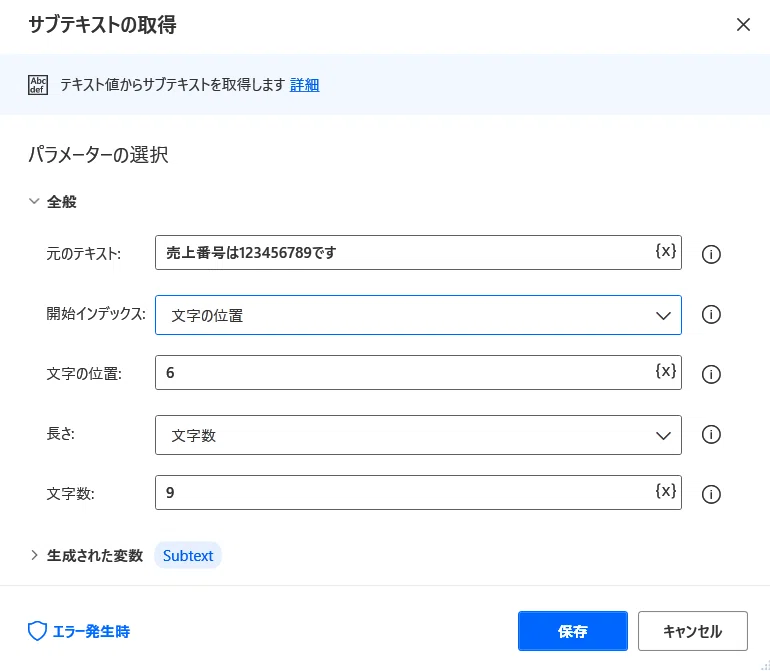
Task: Show info for 文字数 field
Action: [x=711, y=494]
